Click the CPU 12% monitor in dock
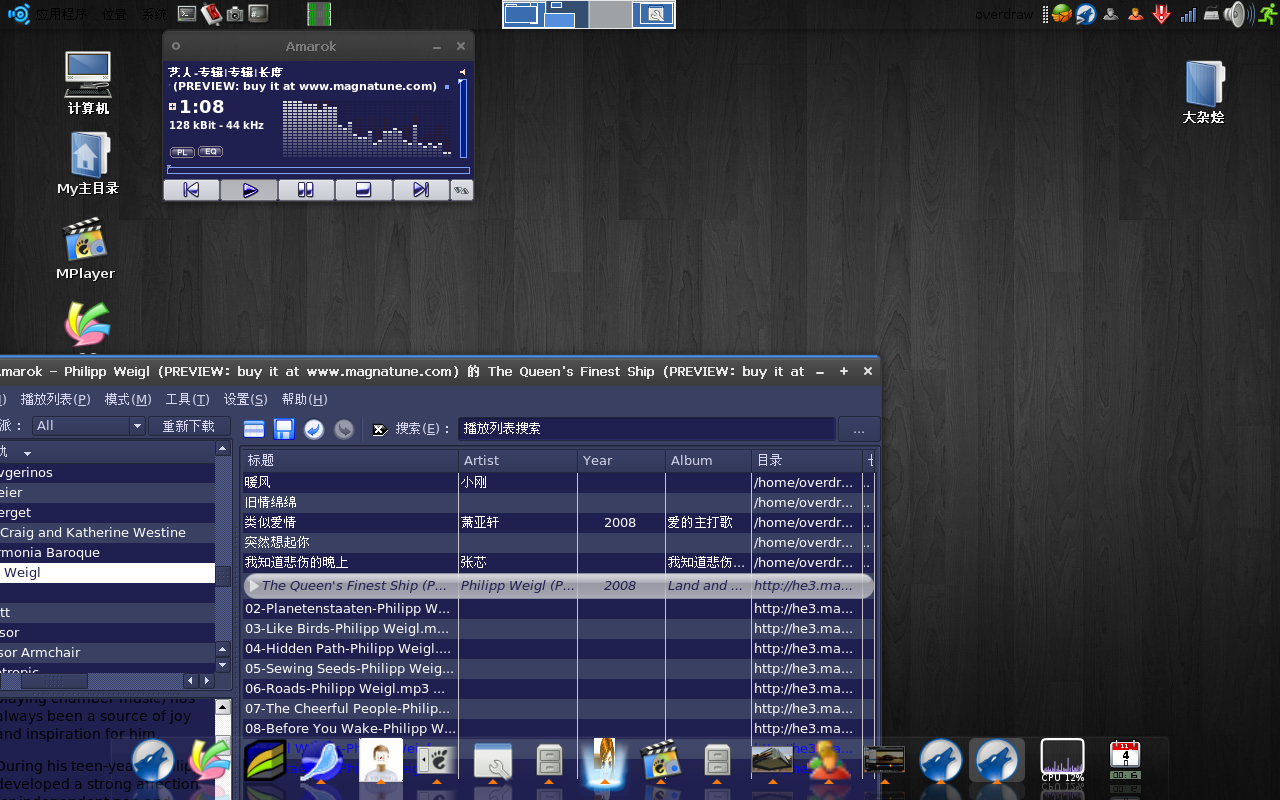The width and height of the screenshot is (1280, 800). [x=1062, y=761]
